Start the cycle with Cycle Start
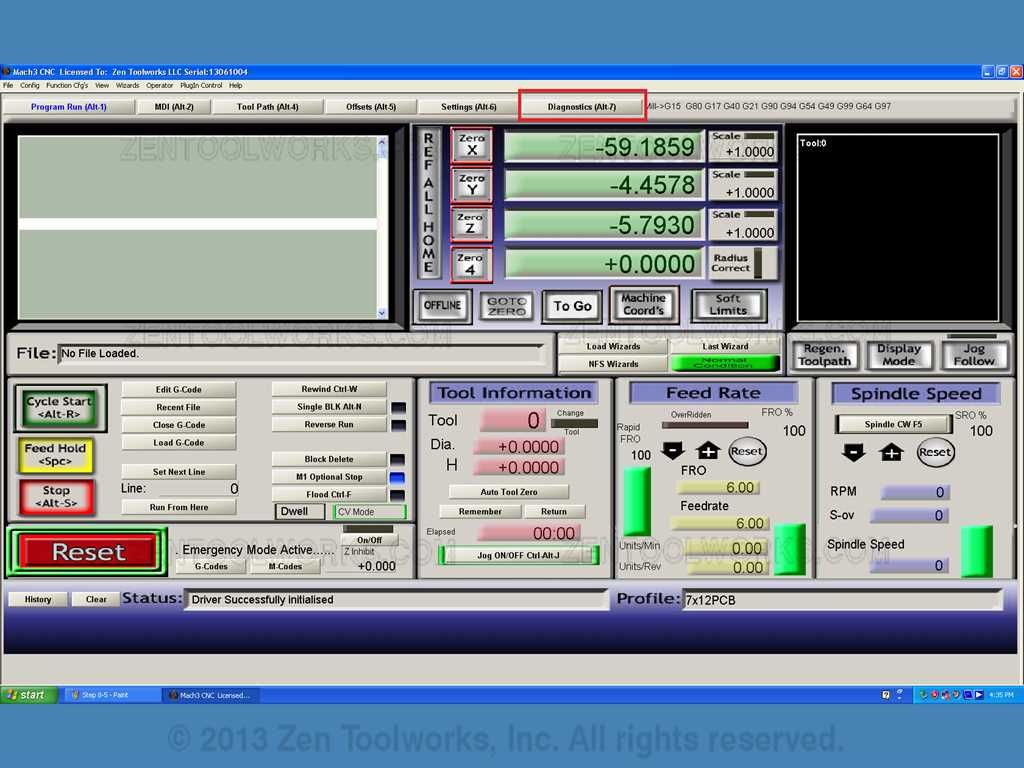 tap(59, 408)
